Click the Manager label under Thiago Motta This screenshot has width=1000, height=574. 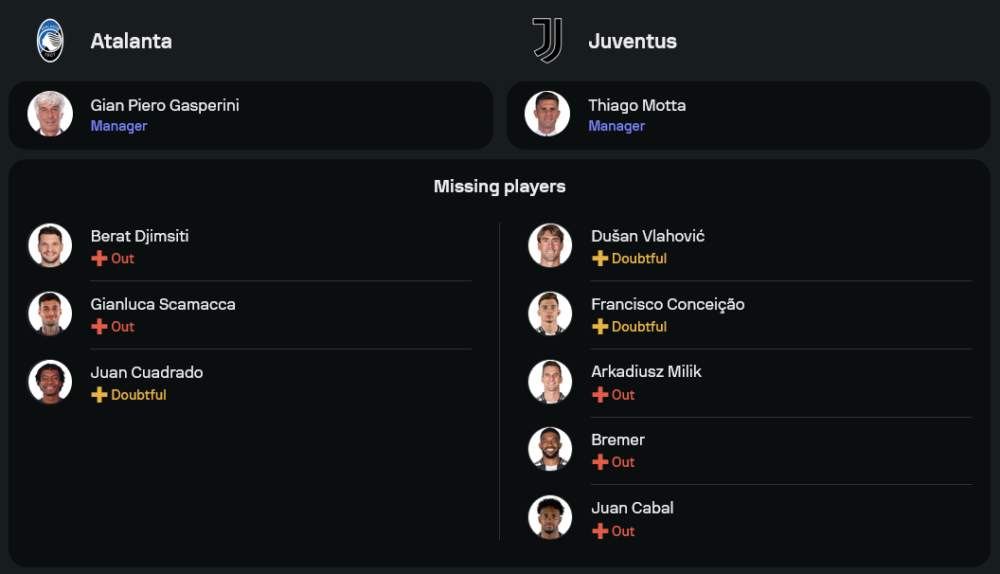[x=616, y=126]
